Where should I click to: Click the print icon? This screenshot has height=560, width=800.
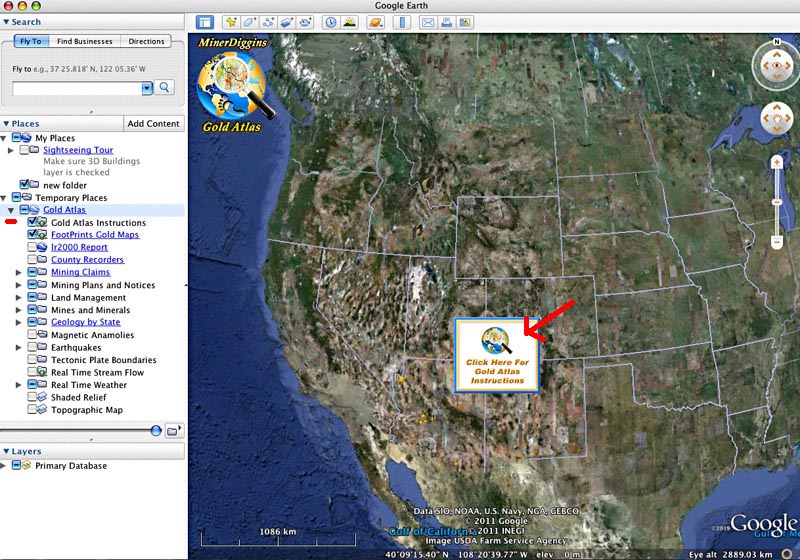(x=446, y=22)
